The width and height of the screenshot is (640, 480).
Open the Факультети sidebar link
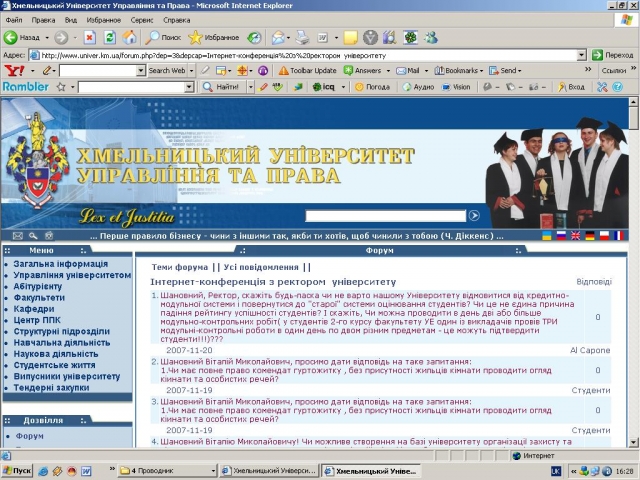(x=39, y=298)
